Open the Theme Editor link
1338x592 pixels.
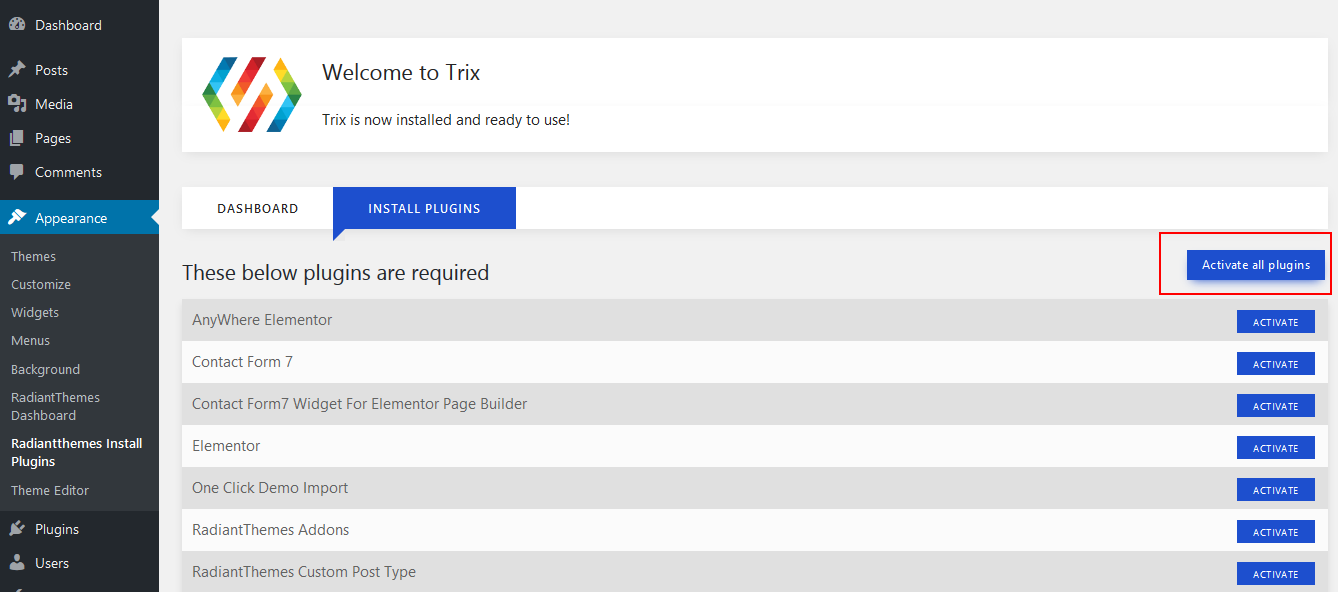[50, 491]
